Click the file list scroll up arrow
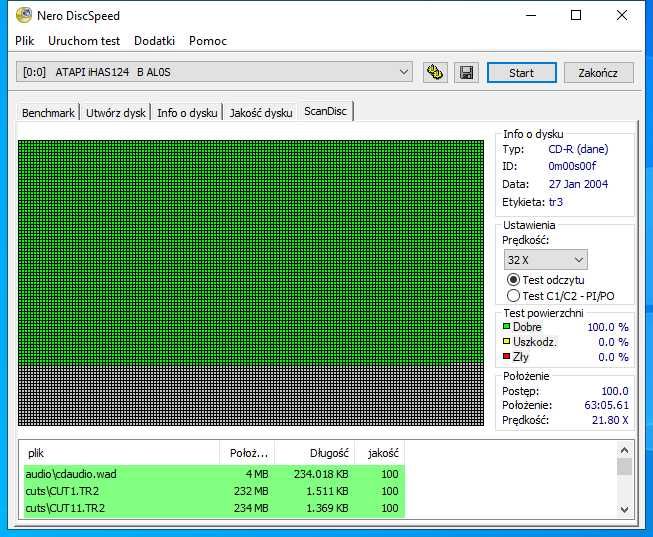653x537 pixels. 624,450
